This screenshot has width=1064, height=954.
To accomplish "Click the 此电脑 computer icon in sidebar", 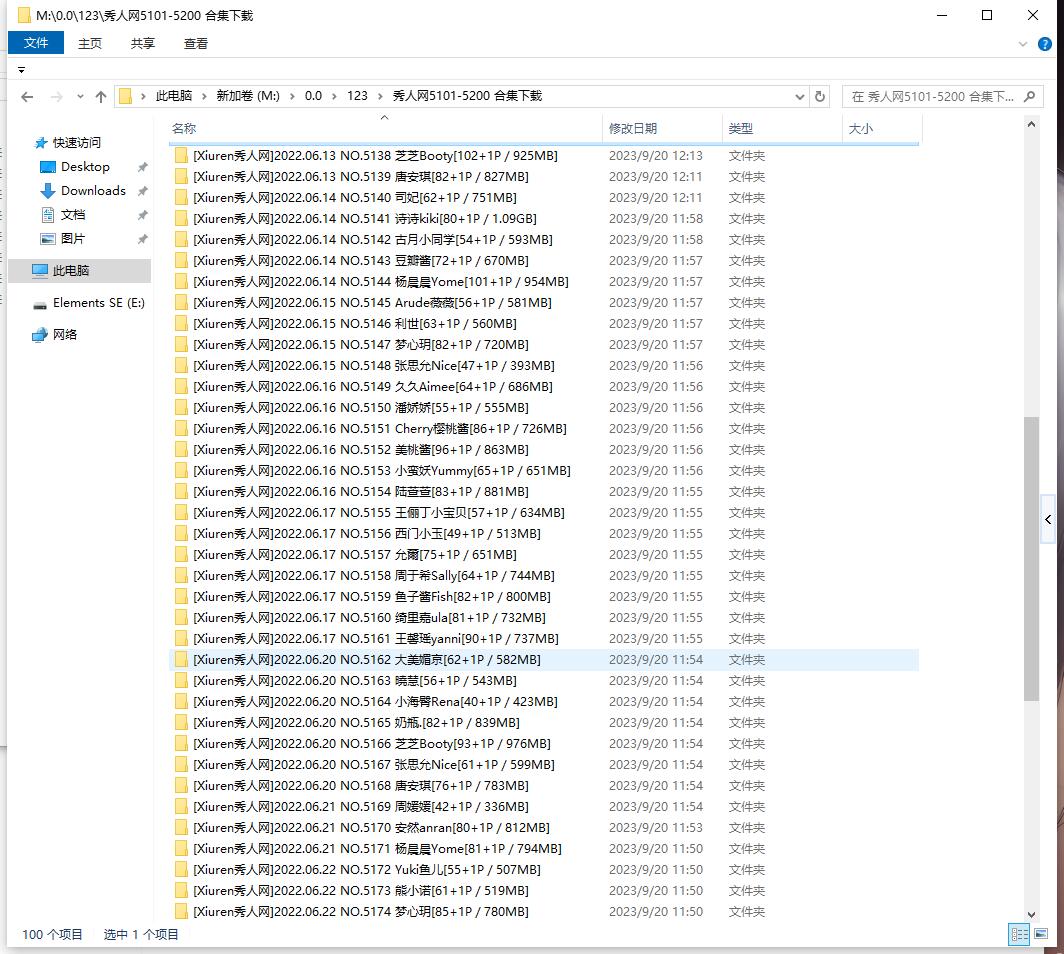I will click(40, 271).
